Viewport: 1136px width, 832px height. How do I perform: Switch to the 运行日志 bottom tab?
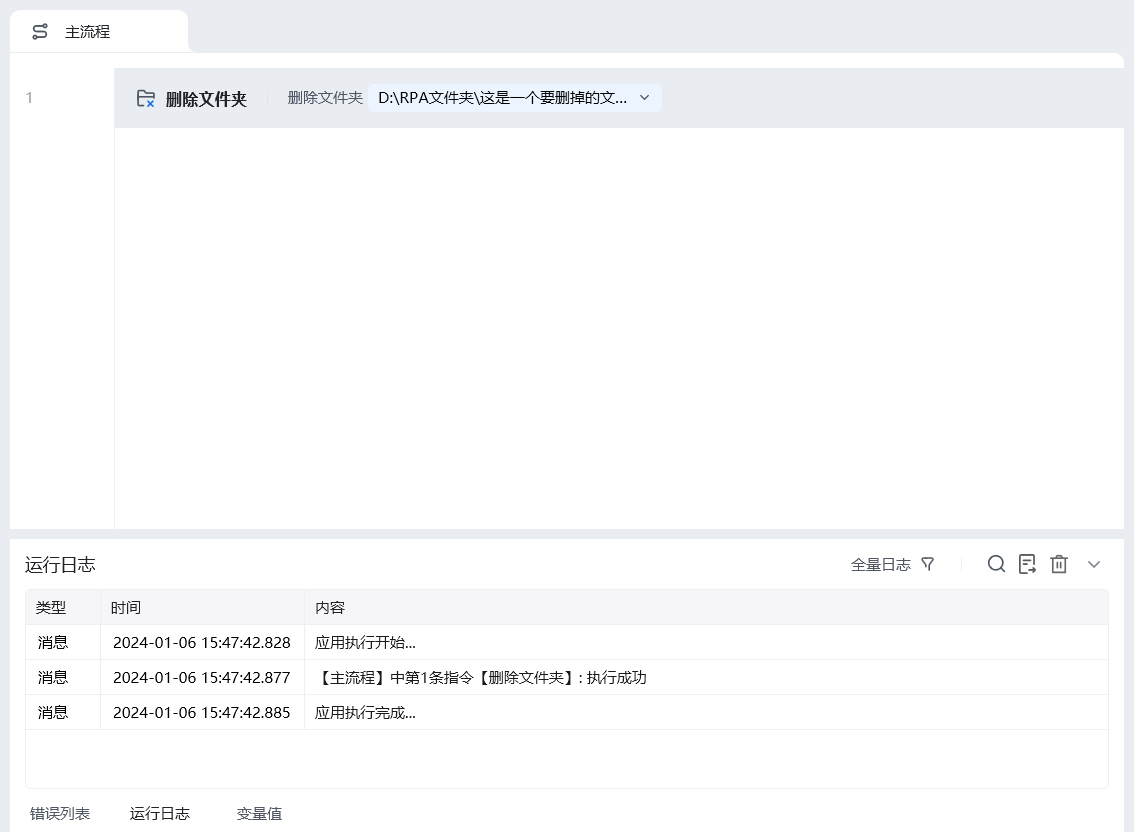(x=159, y=814)
